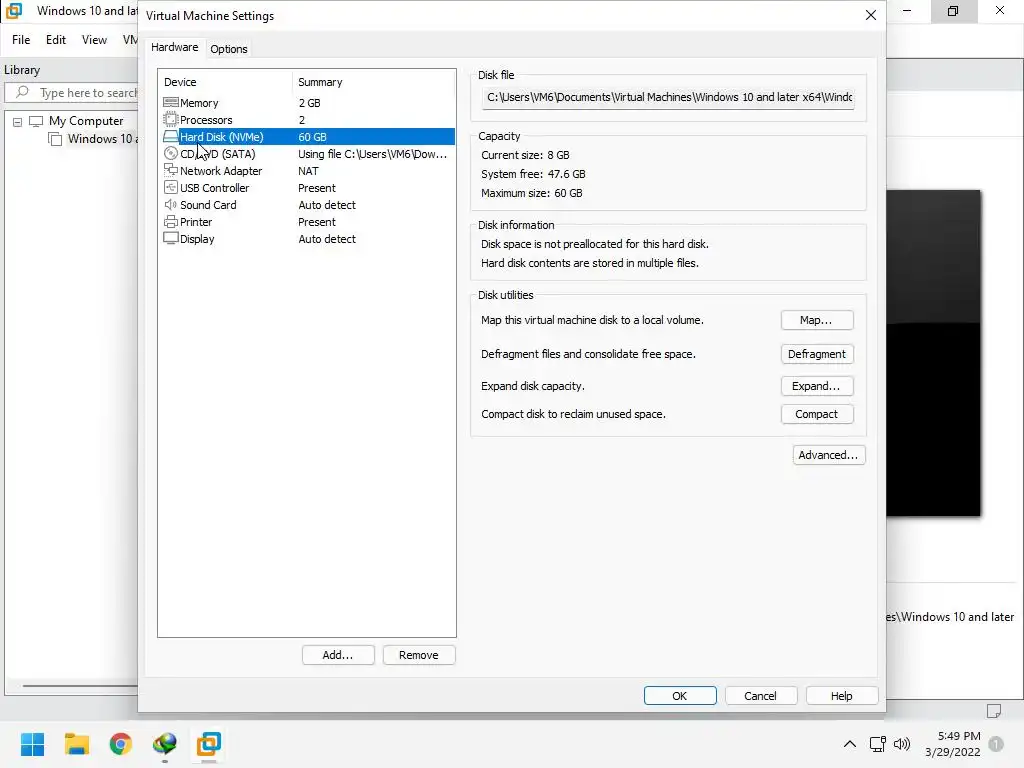Select the Processors device icon
Viewport: 1024px width, 768px height.
click(x=170, y=120)
